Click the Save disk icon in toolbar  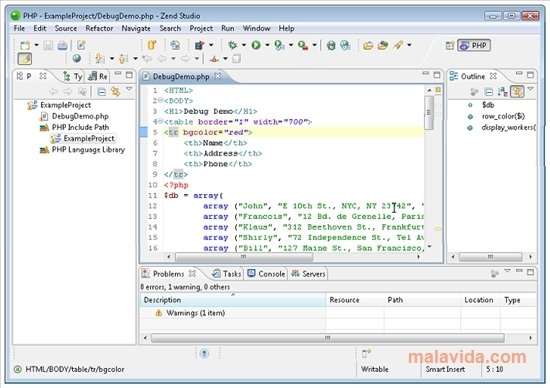48,45
